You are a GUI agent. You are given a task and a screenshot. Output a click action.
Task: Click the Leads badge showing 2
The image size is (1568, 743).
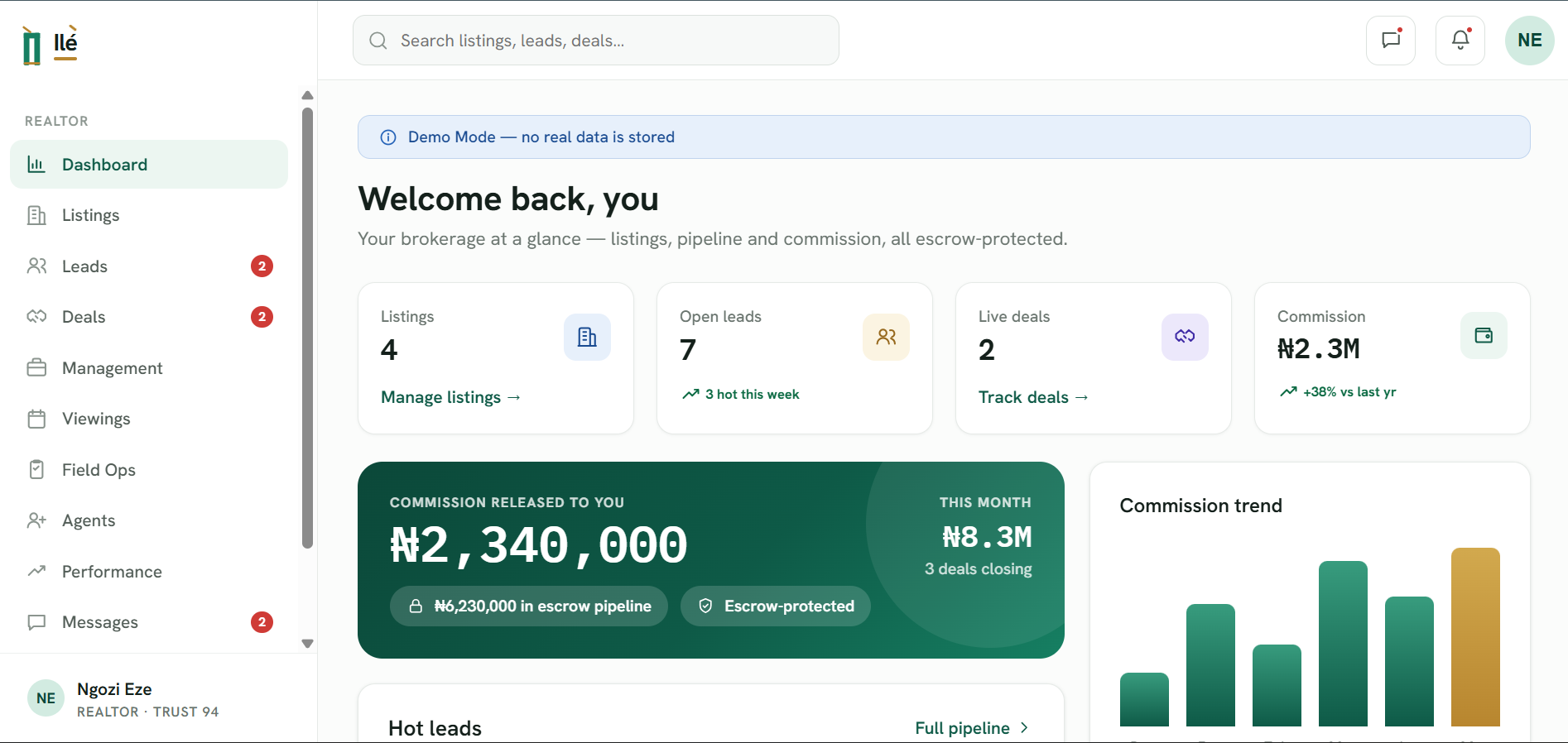(x=262, y=266)
